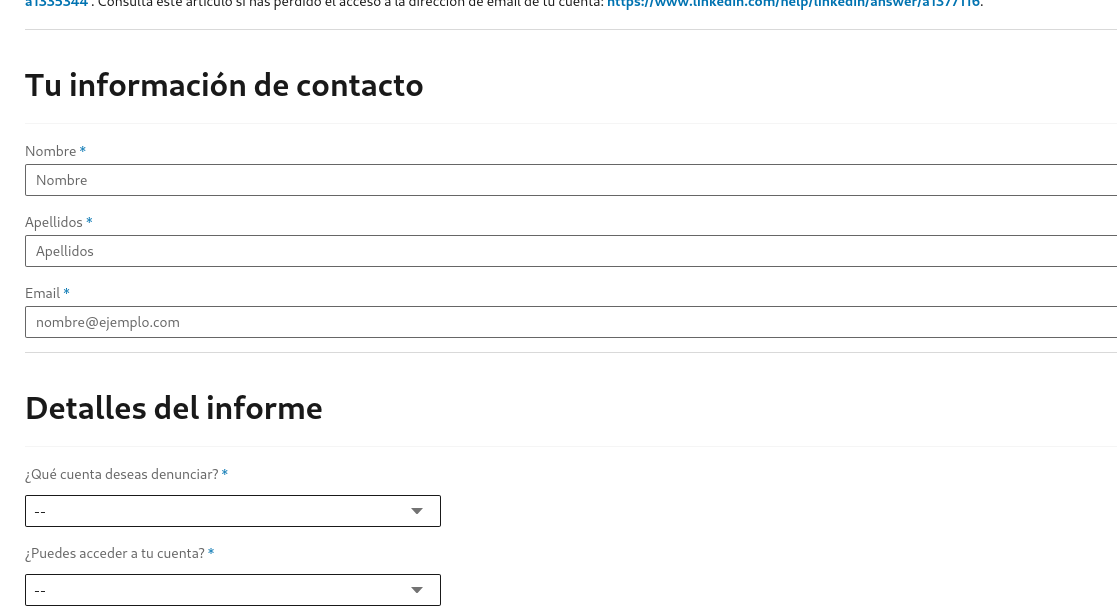Image resolution: width=1117 pixels, height=610 pixels.
Task: Click the required asterisk beside Nombre
Action: [x=83, y=151]
